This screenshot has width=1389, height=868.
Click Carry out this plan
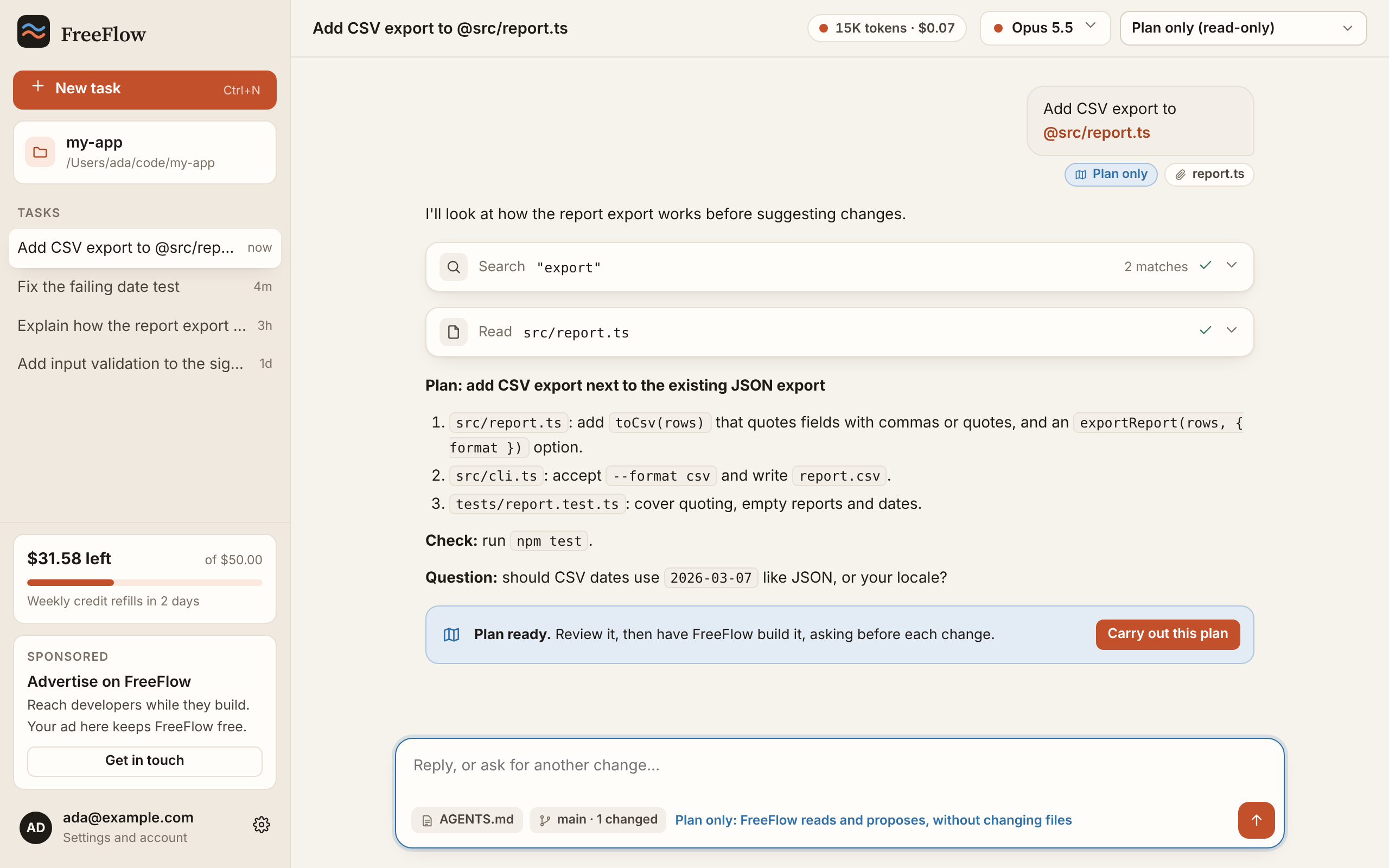1168,634
